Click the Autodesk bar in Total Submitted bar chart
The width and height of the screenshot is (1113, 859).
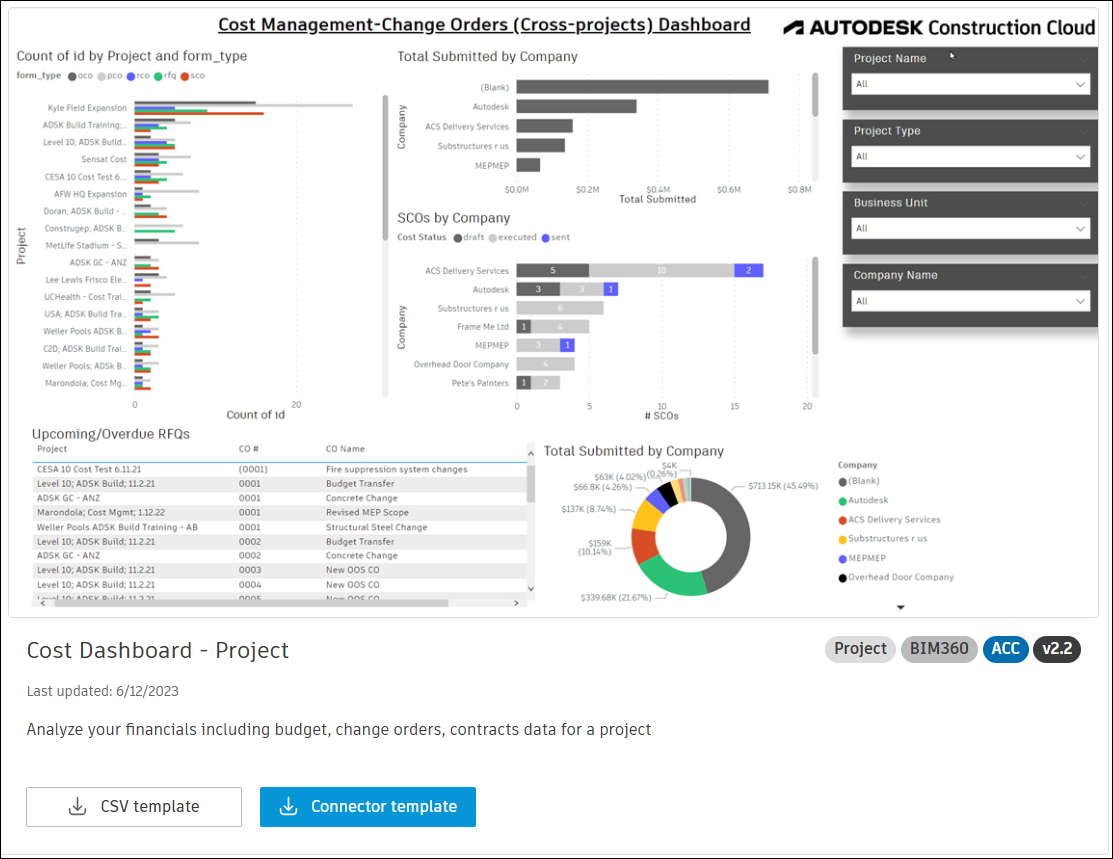pyautogui.click(x=576, y=106)
